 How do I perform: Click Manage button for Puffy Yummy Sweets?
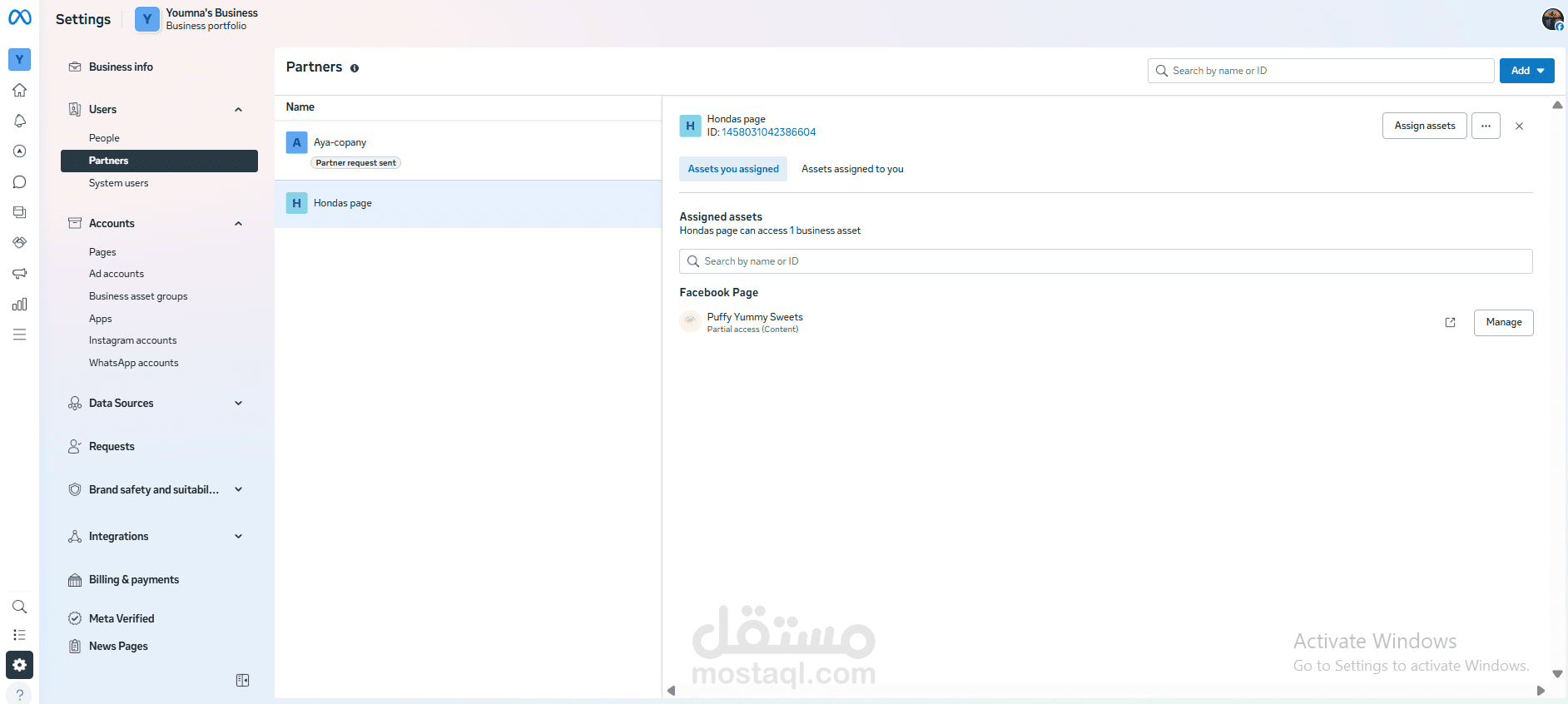coord(1503,322)
